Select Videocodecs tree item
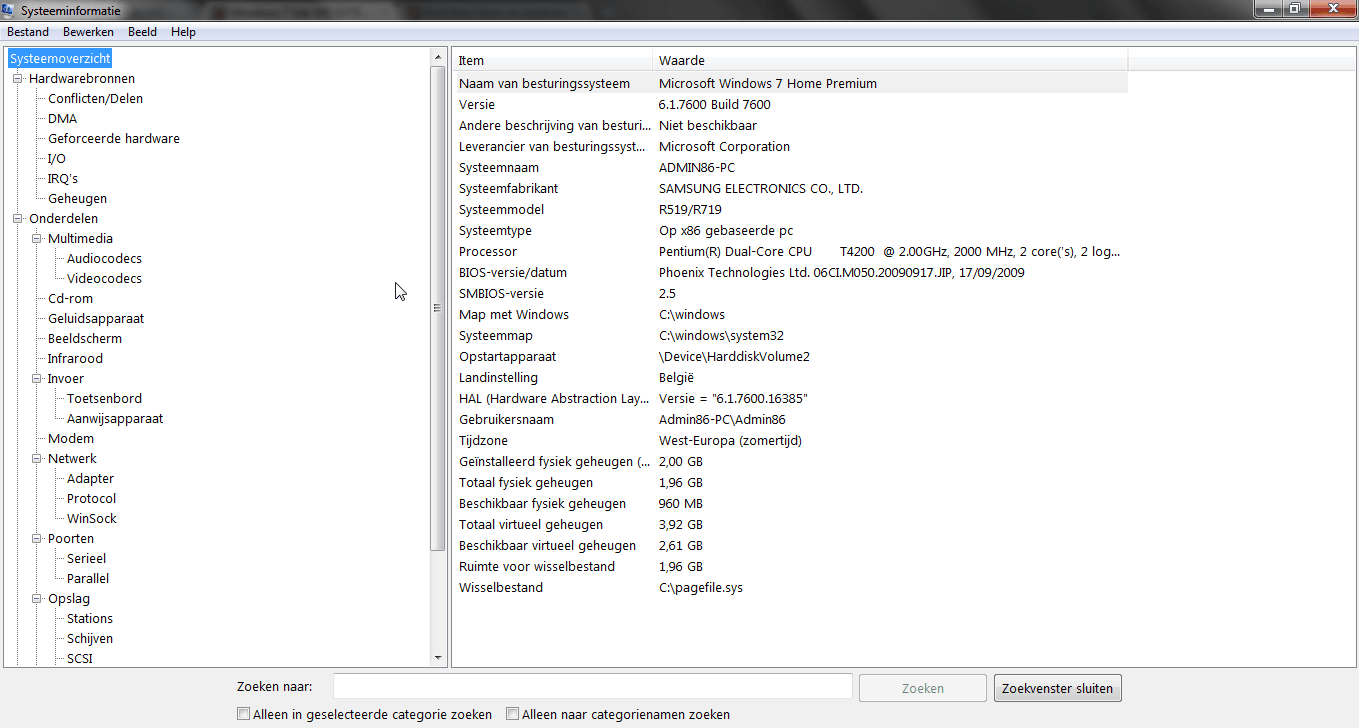1359x728 pixels. [104, 279]
